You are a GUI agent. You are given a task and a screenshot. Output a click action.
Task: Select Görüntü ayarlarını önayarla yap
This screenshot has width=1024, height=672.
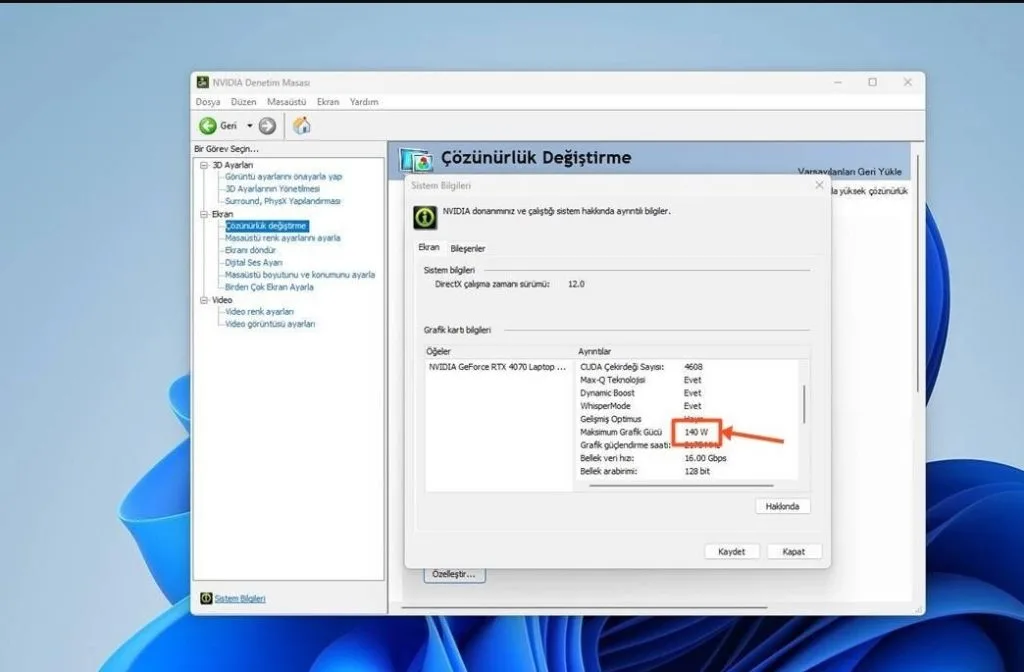283,177
